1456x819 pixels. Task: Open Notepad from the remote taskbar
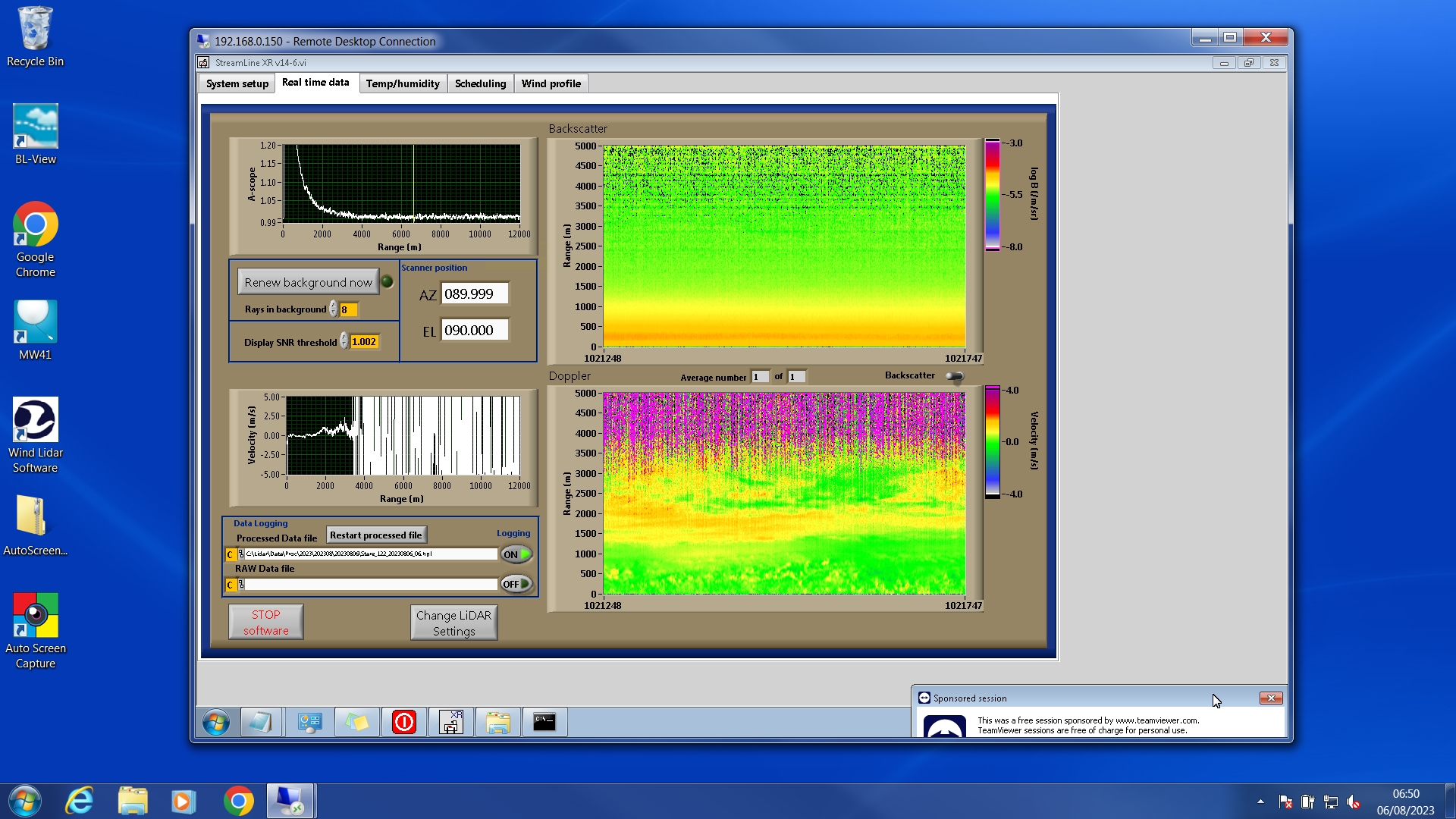261,722
